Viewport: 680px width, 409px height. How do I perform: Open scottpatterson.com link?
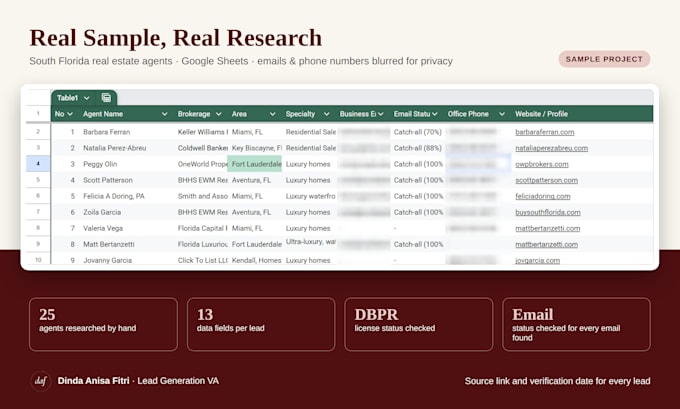click(x=546, y=180)
